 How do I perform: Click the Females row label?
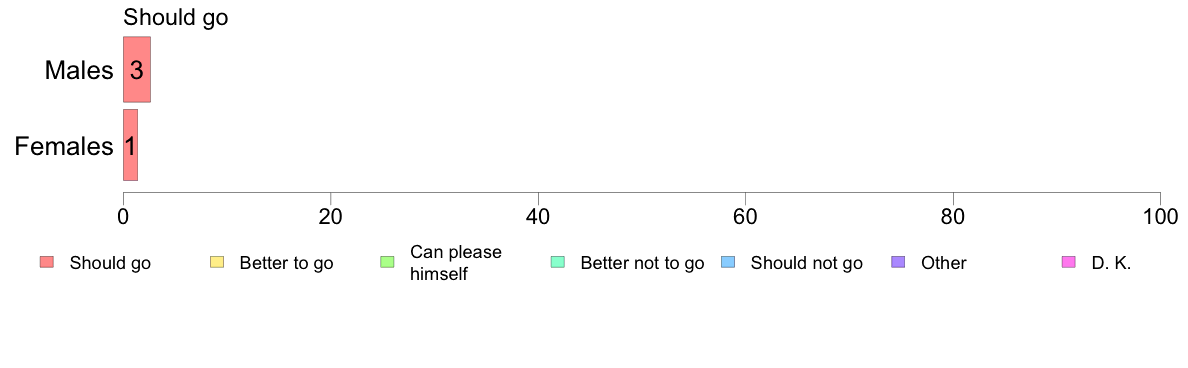click(x=64, y=146)
